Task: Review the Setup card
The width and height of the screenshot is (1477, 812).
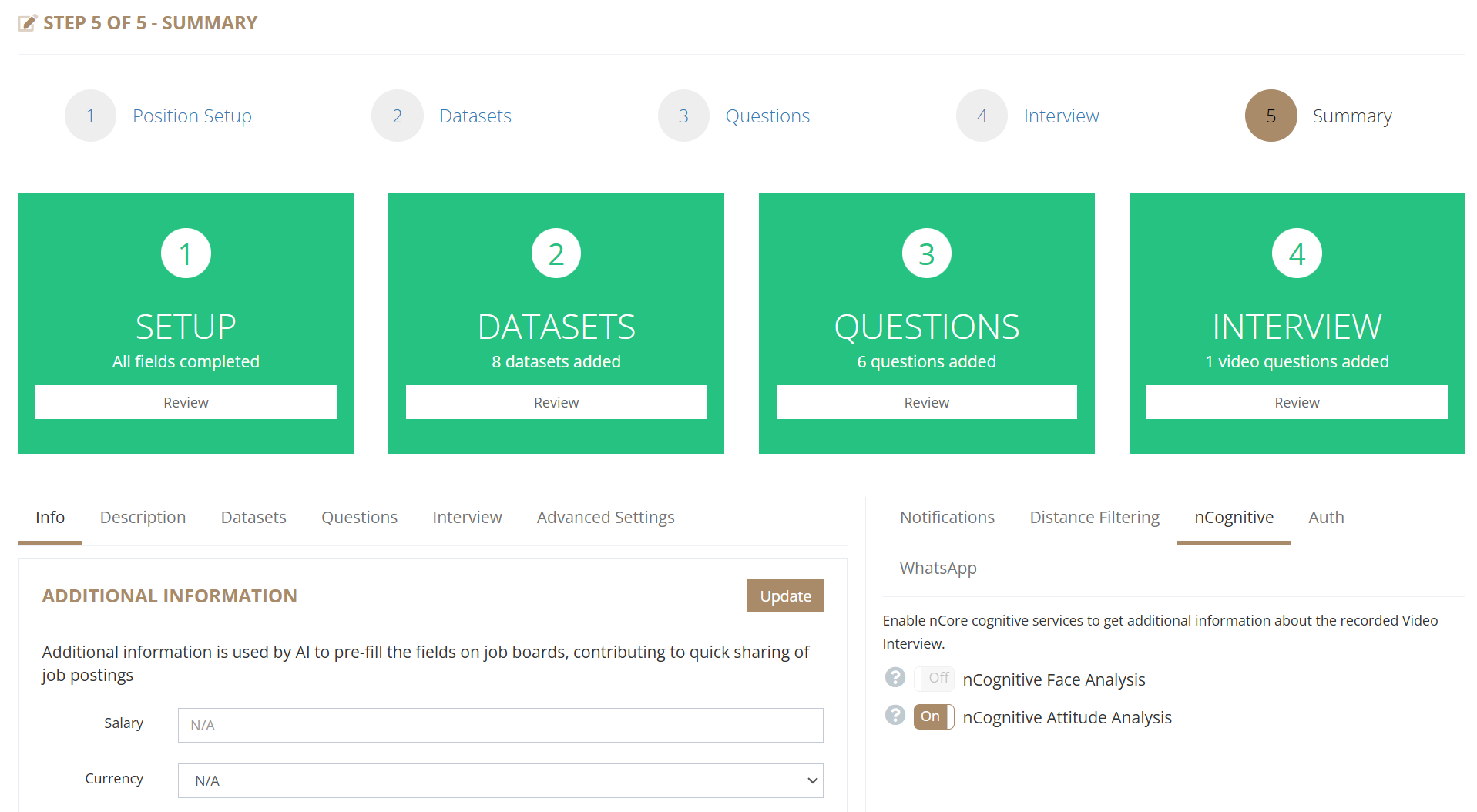Action: tap(186, 402)
